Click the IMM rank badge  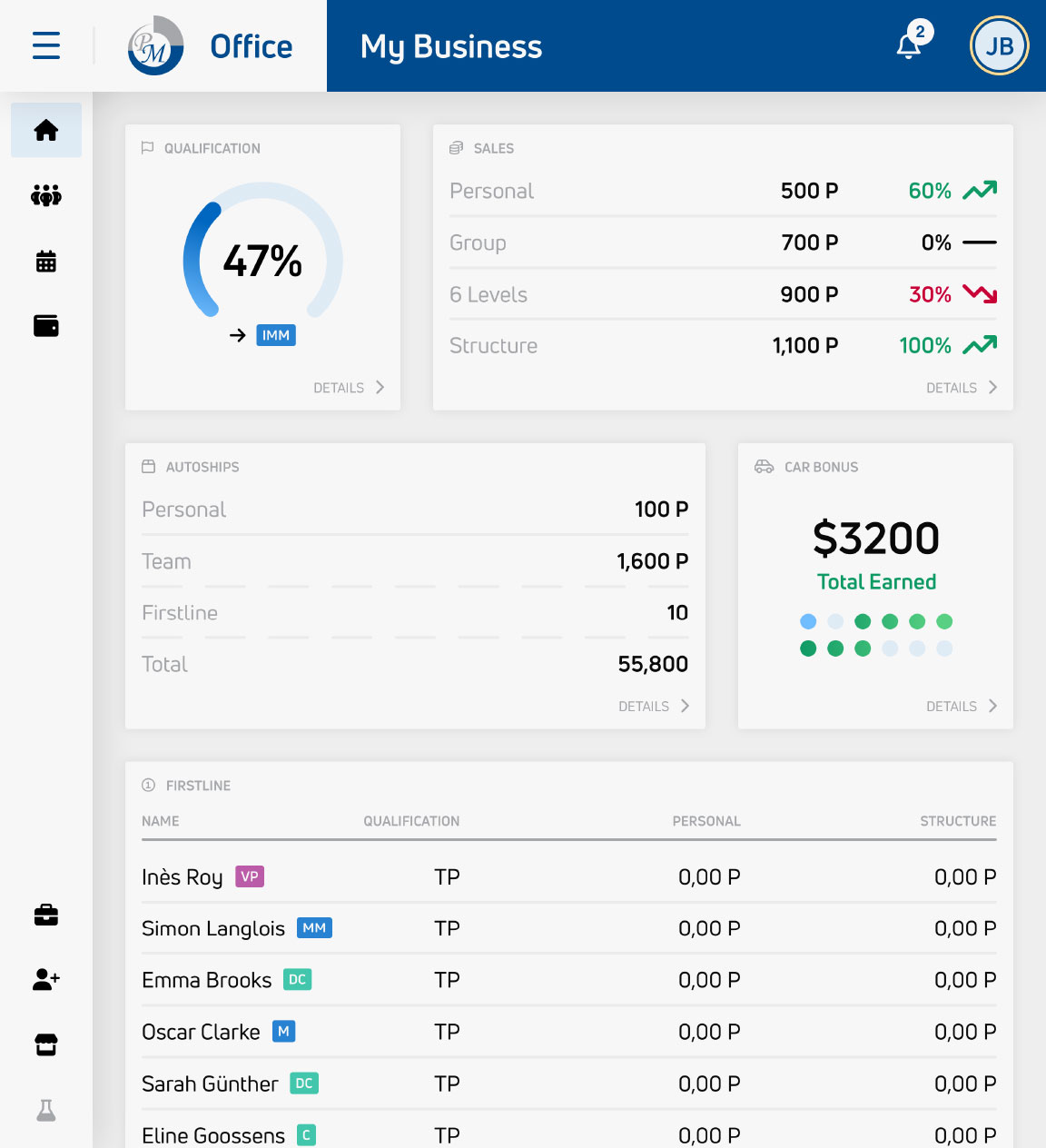(276, 336)
